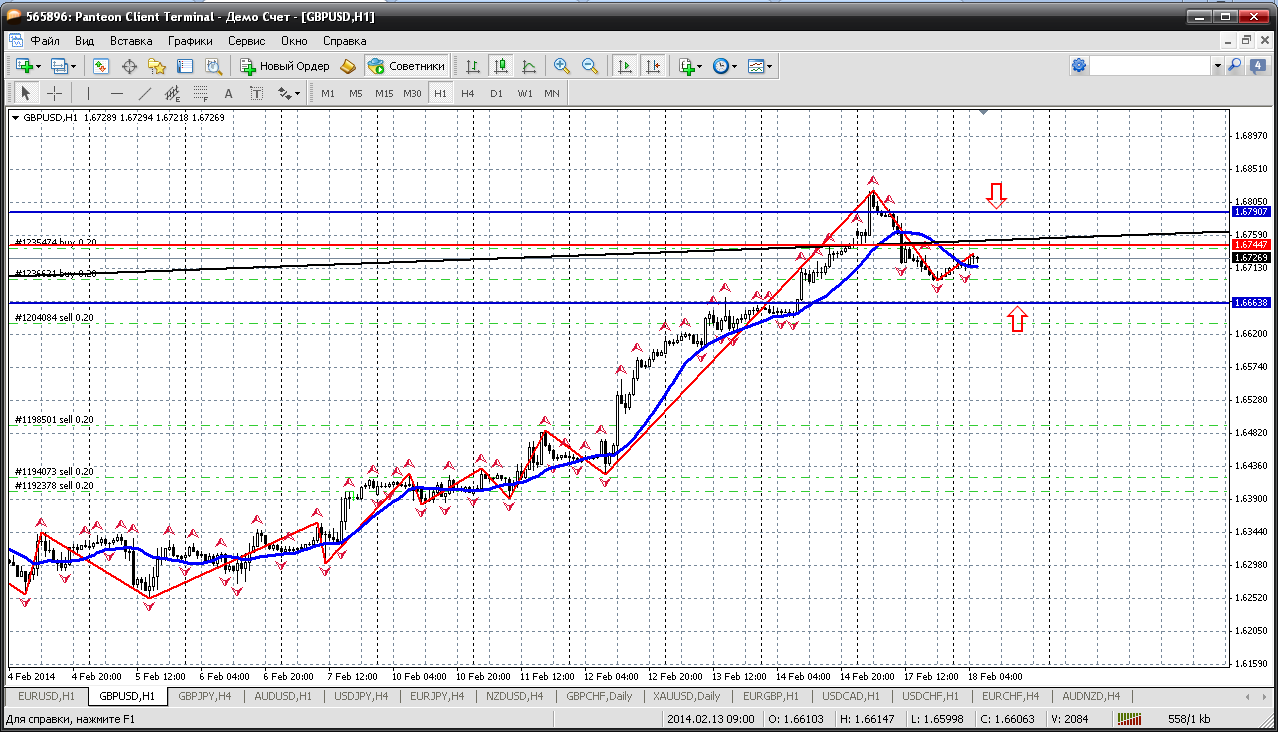Click the toolbar search input field
Screen dimensions: 1278x732
[1150, 66]
